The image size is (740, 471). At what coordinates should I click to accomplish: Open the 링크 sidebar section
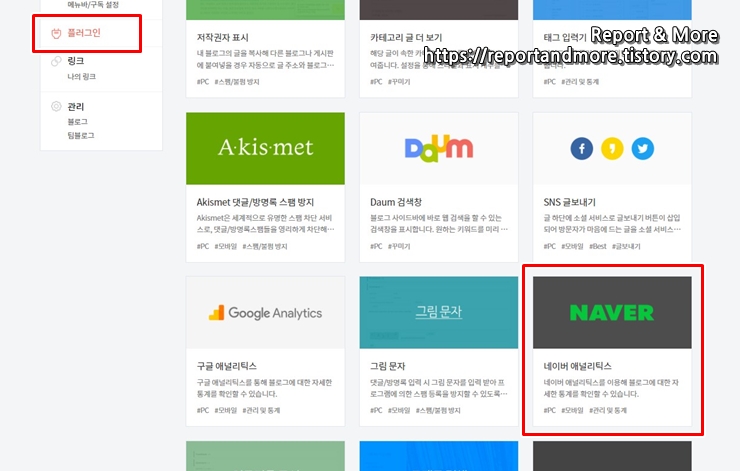point(76,61)
